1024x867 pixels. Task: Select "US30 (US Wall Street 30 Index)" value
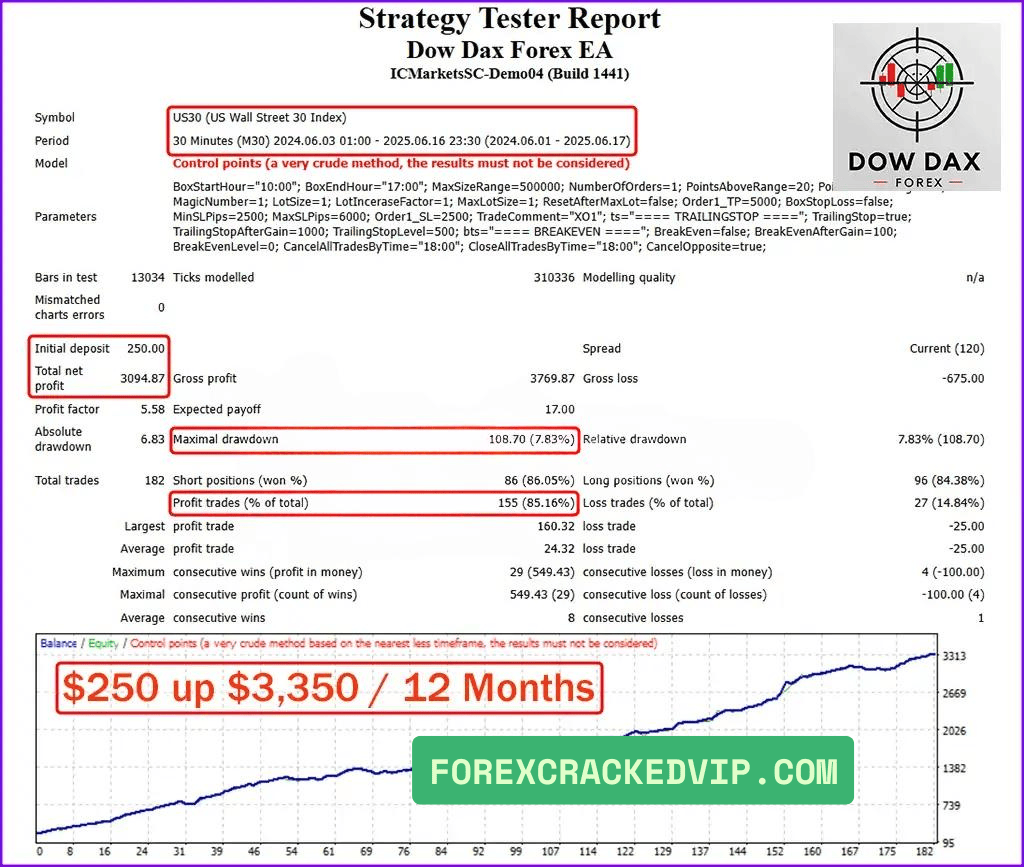click(x=259, y=118)
